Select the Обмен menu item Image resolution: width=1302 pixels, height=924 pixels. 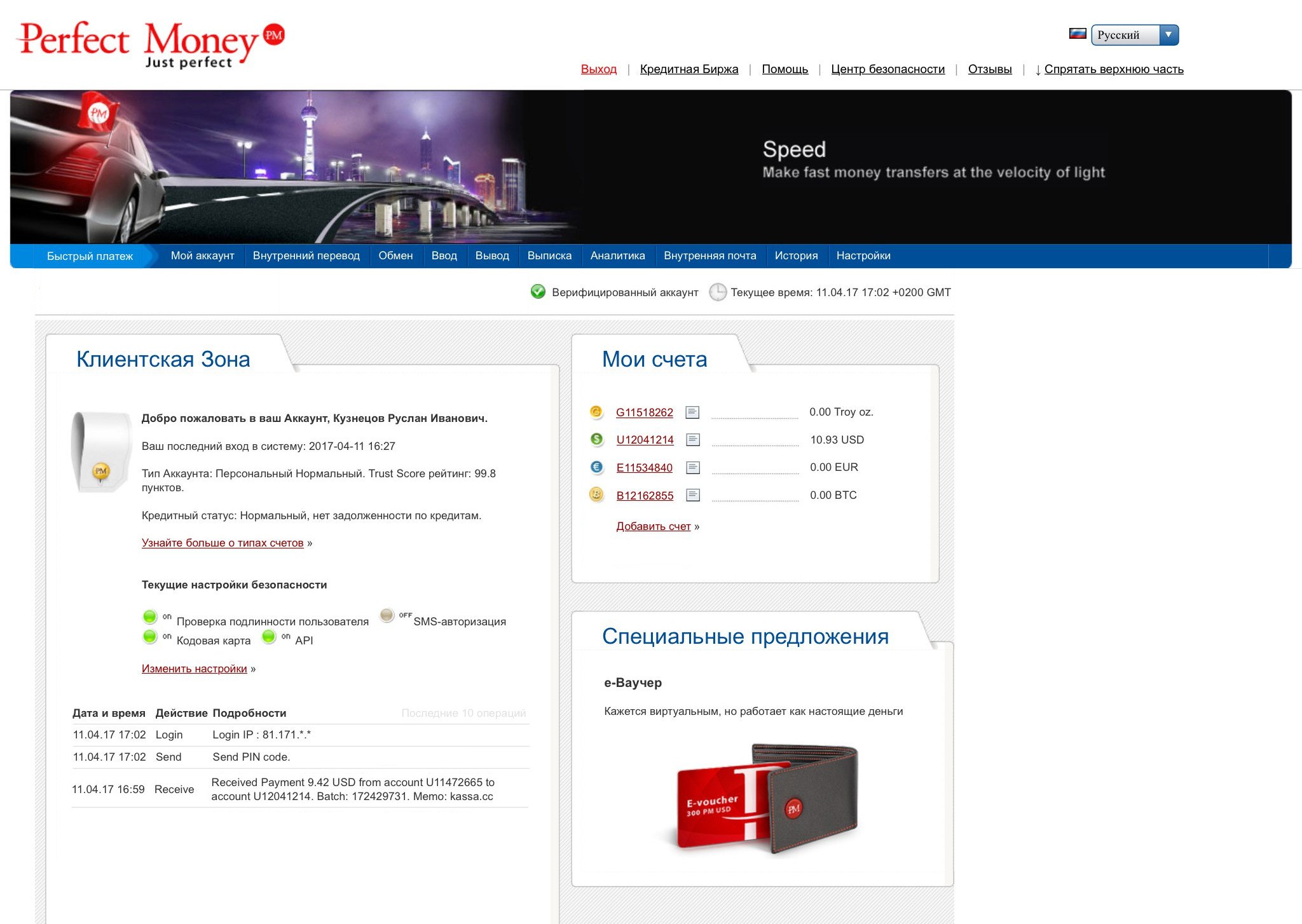[395, 255]
